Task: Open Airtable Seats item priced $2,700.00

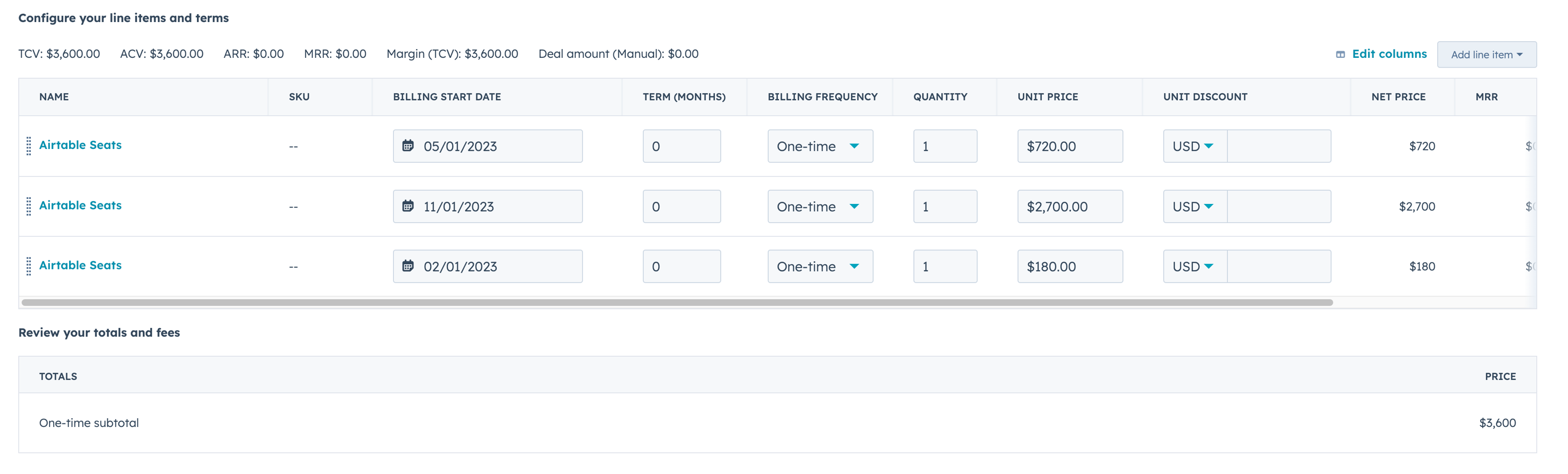Action: click(x=80, y=205)
